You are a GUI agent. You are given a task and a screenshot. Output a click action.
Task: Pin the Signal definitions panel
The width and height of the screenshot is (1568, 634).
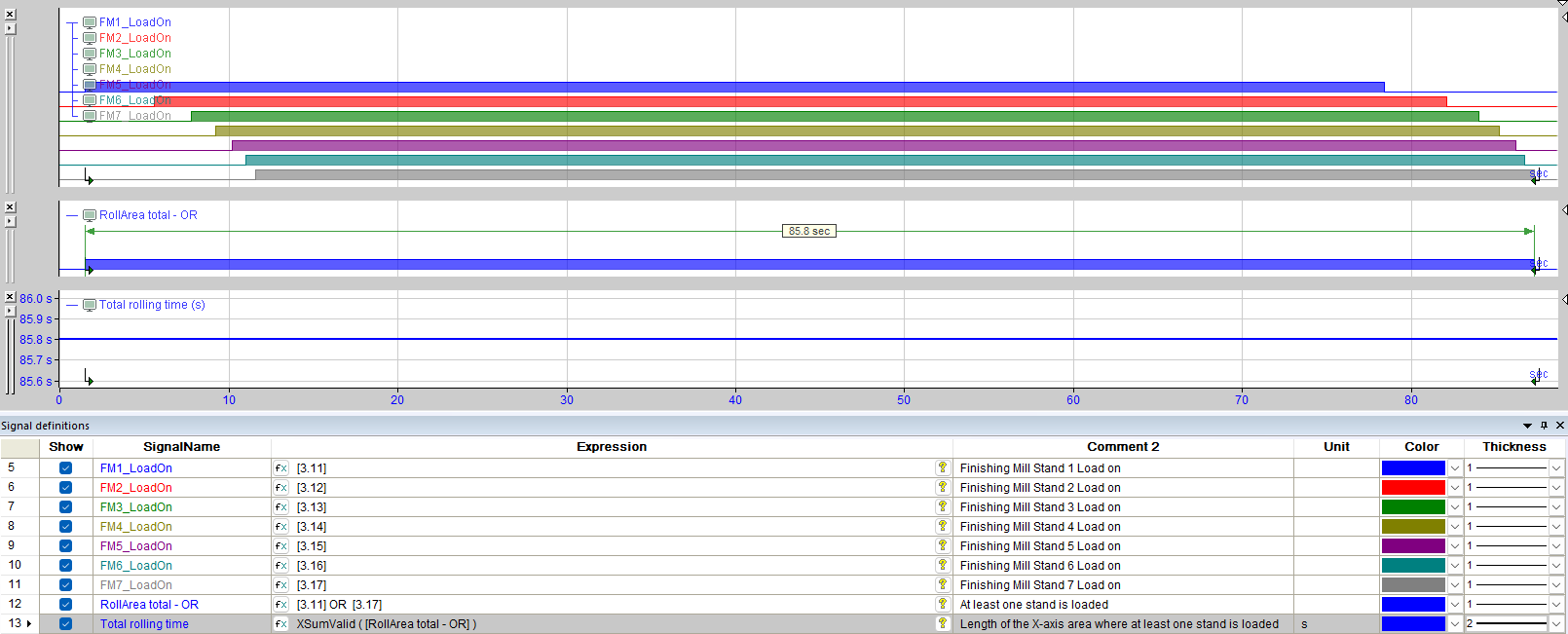(x=1544, y=426)
